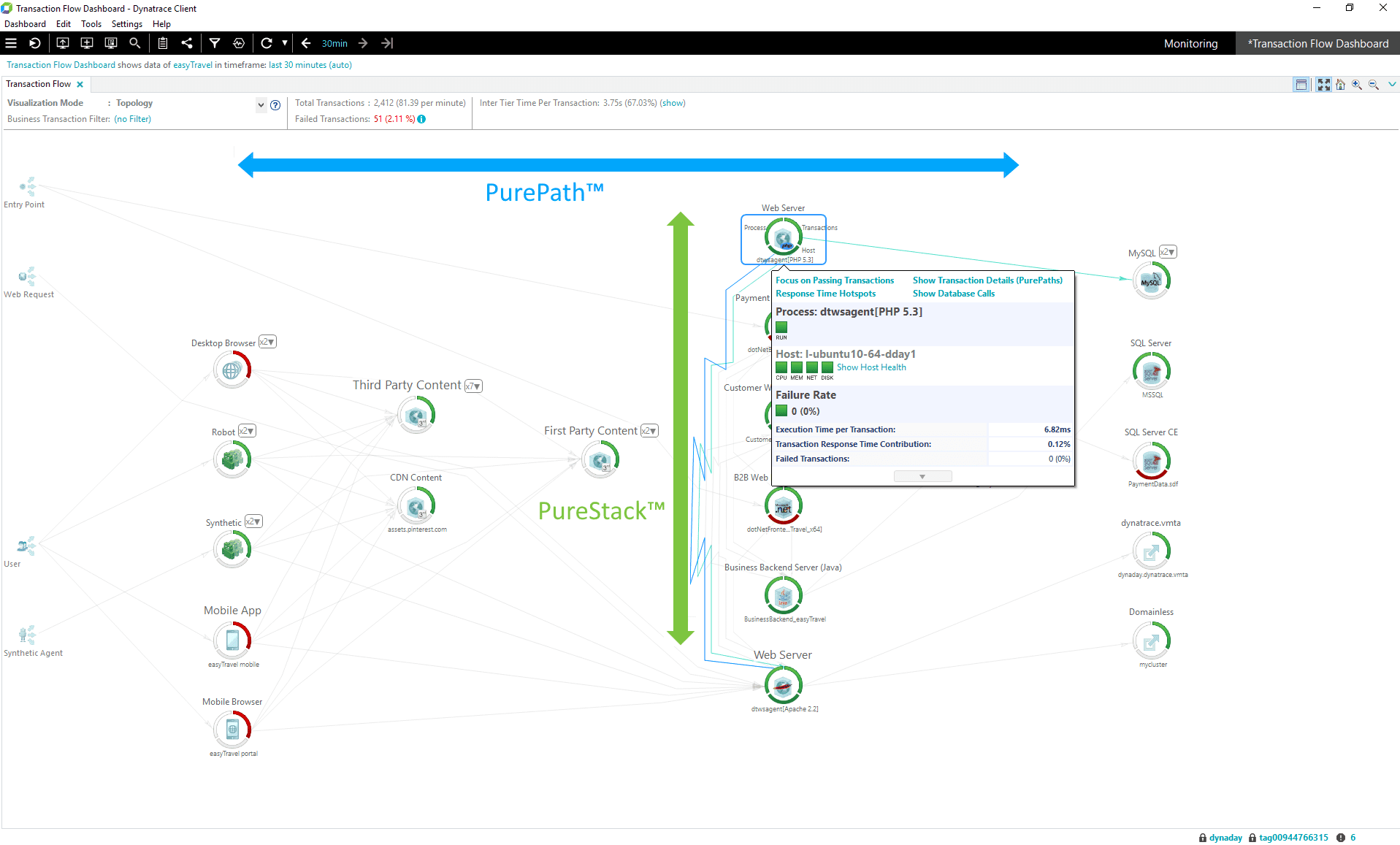Click the new dashboard (monitor plus) icon
Image resolution: width=1400 pixels, height=845 pixels.
87,43
